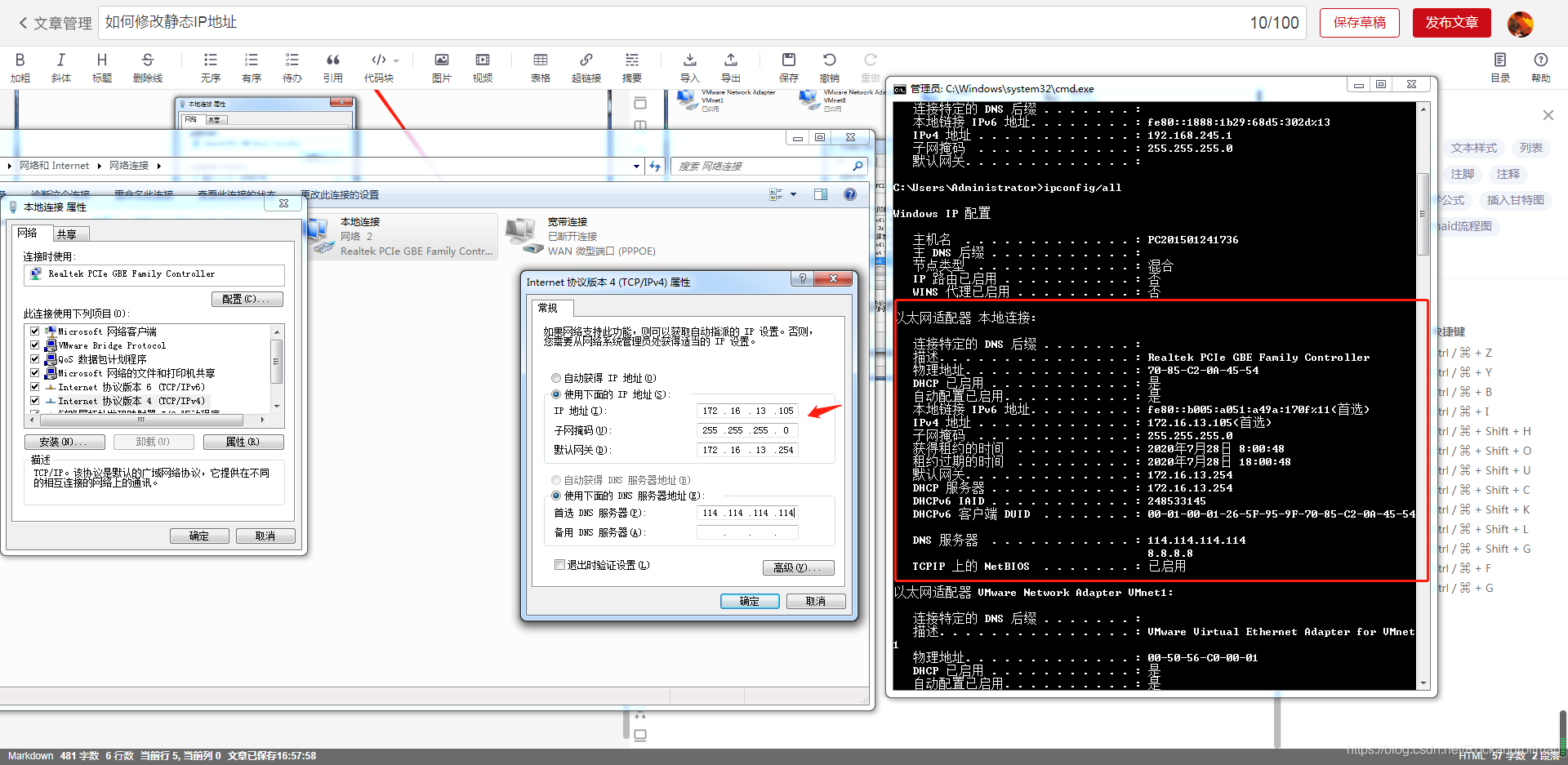Expand the view options dropdown arrow
The image size is (1568, 765).
coord(793,194)
